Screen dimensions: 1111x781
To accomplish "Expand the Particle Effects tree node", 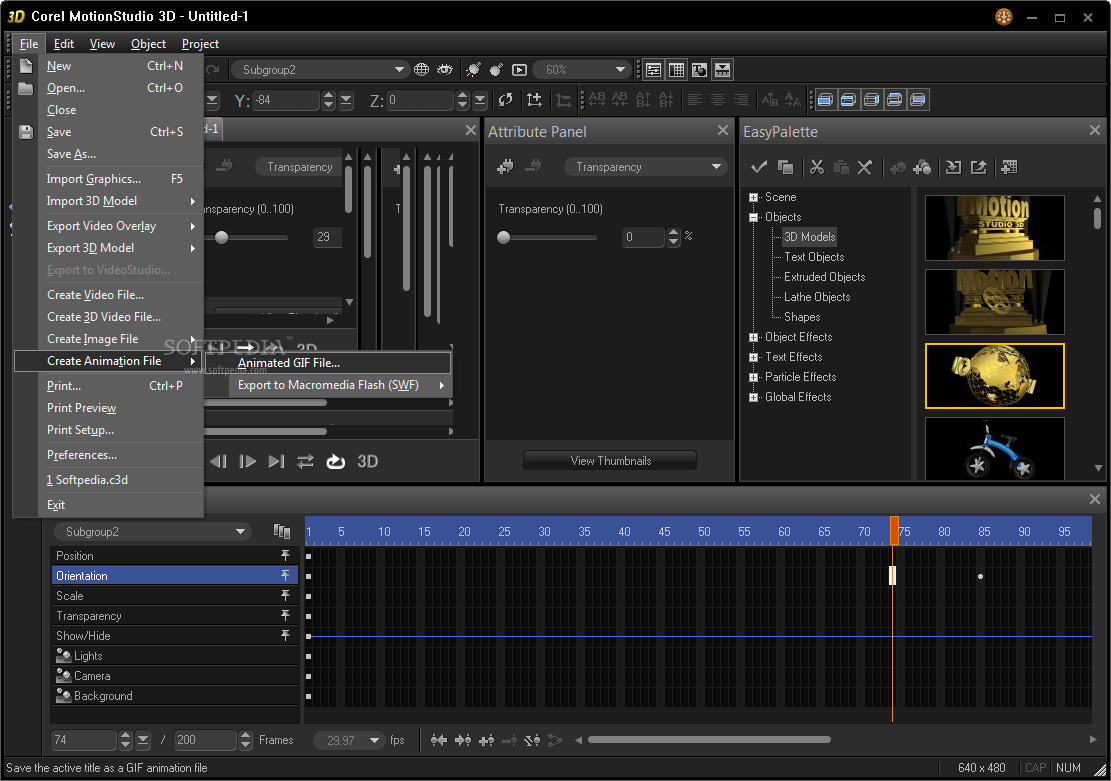I will 753,377.
